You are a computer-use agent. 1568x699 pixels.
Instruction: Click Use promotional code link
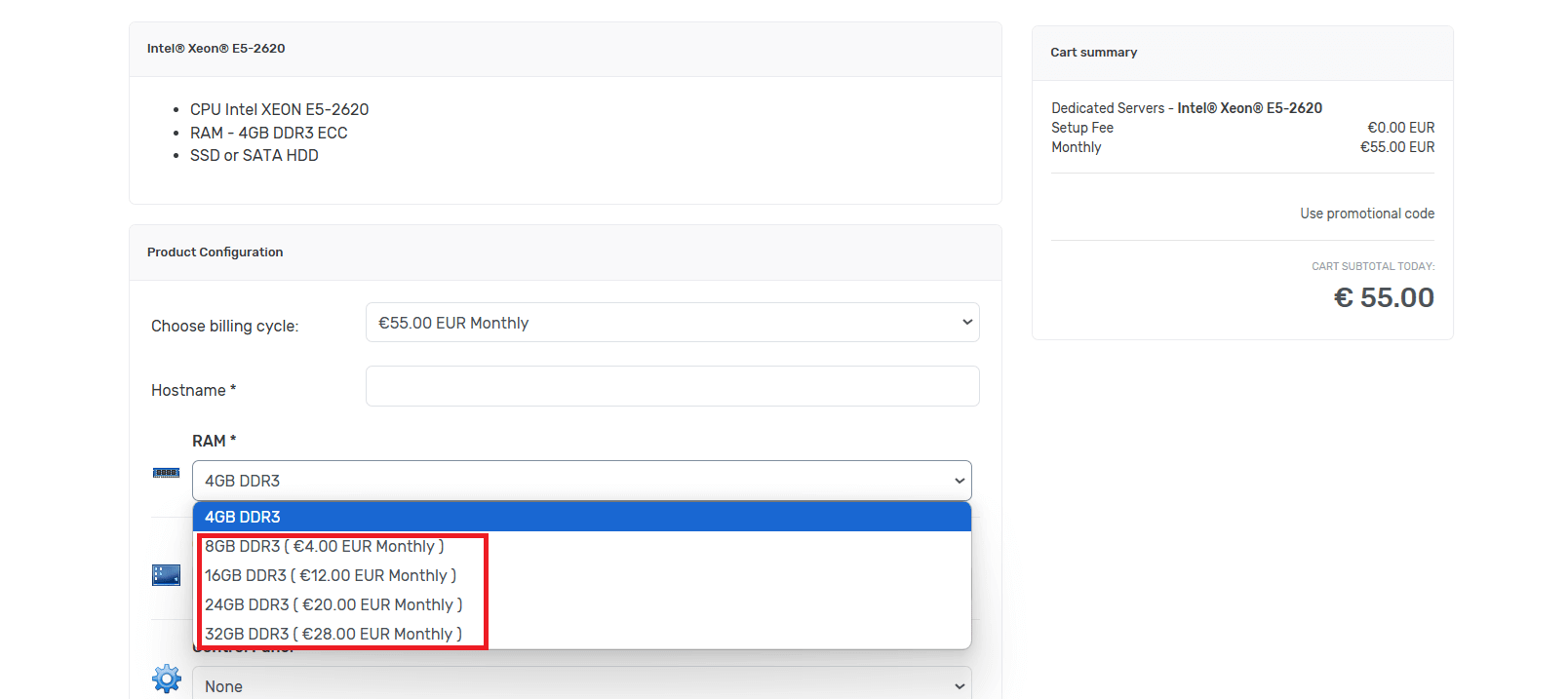click(1366, 214)
